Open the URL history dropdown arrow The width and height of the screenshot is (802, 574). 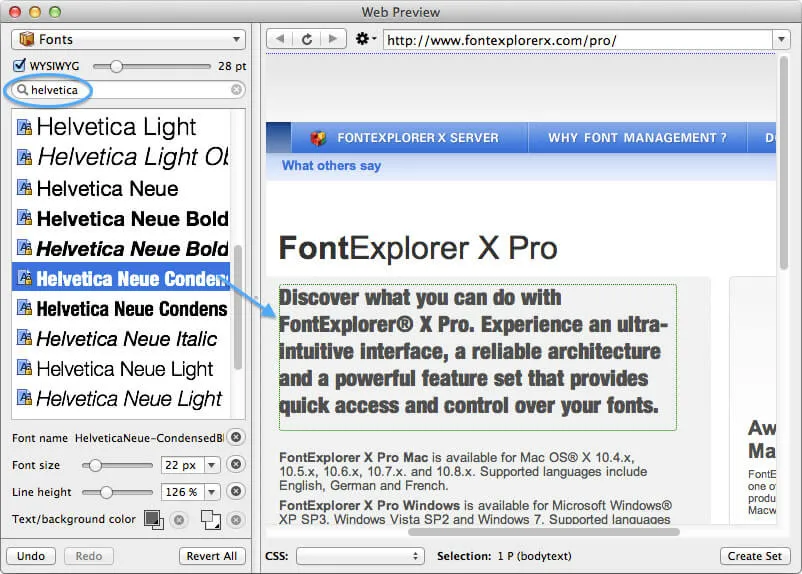781,40
